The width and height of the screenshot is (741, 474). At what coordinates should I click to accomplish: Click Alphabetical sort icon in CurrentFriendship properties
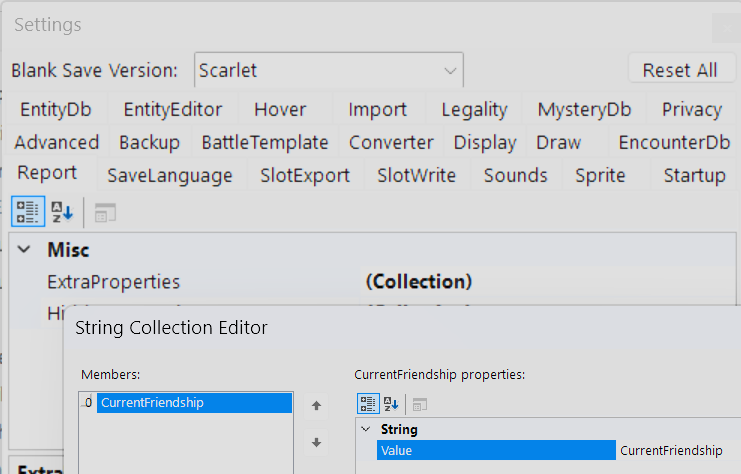click(x=391, y=404)
